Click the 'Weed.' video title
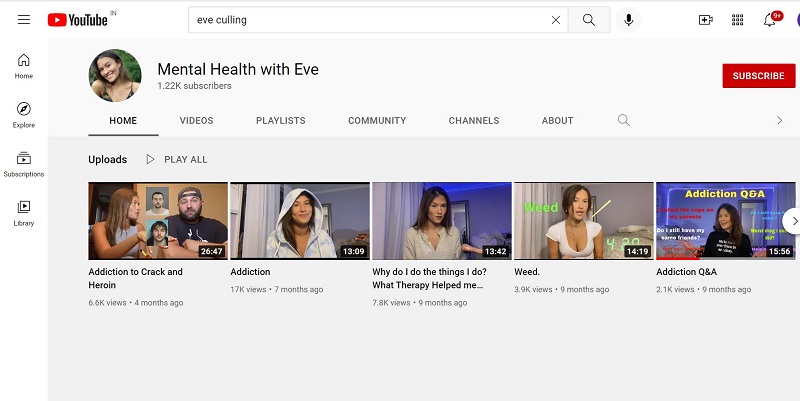This screenshot has width=800, height=401. point(527,272)
